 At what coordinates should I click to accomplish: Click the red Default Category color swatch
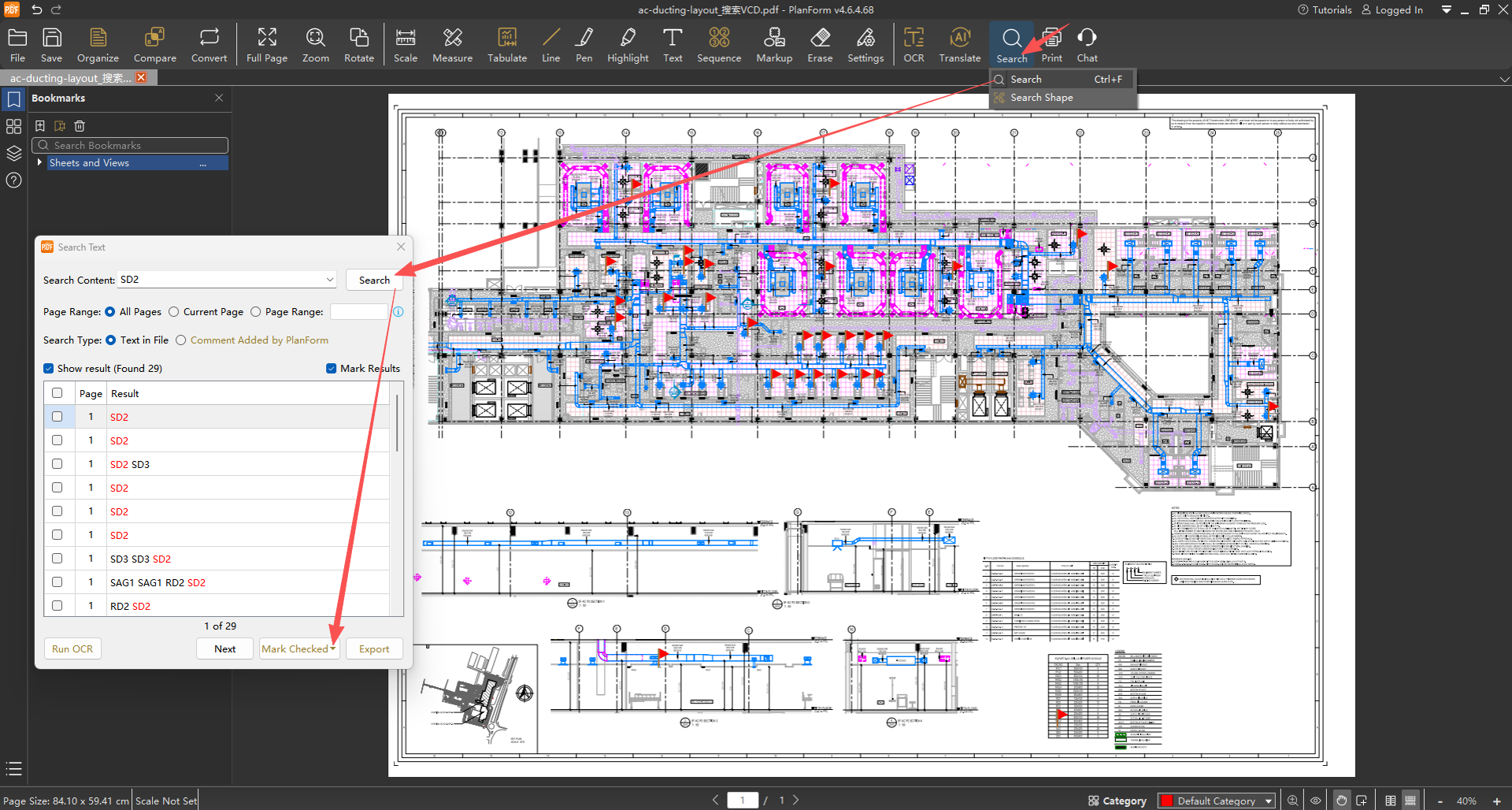(1167, 801)
